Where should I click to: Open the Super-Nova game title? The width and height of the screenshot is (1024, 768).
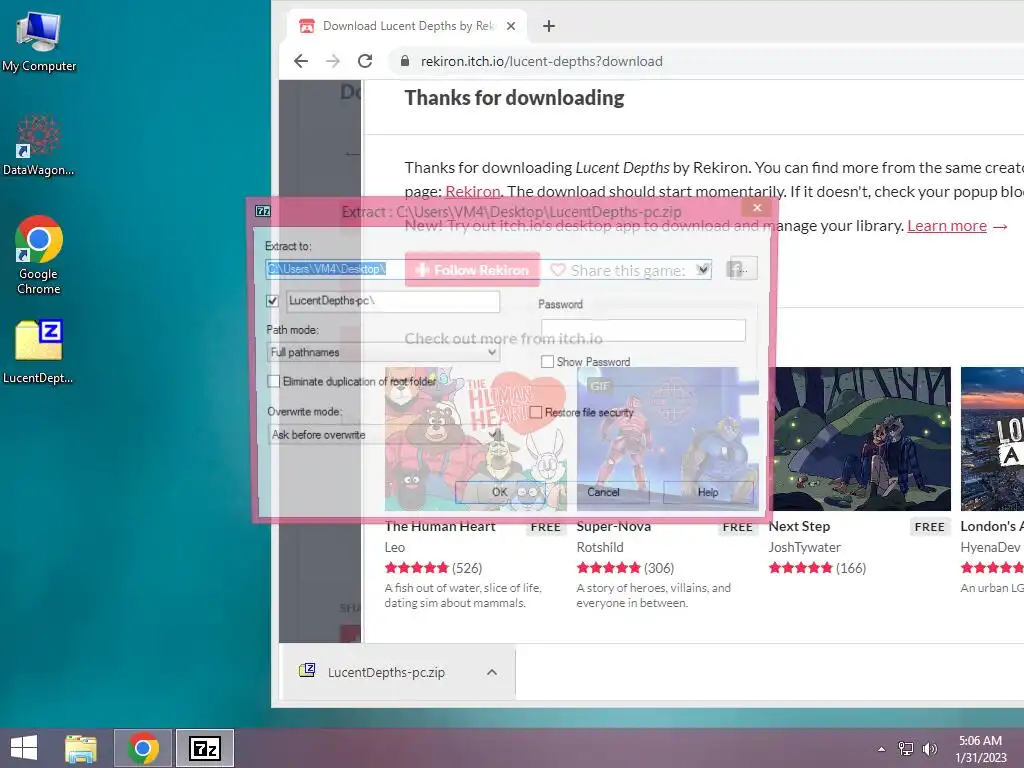pyautogui.click(x=613, y=526)
